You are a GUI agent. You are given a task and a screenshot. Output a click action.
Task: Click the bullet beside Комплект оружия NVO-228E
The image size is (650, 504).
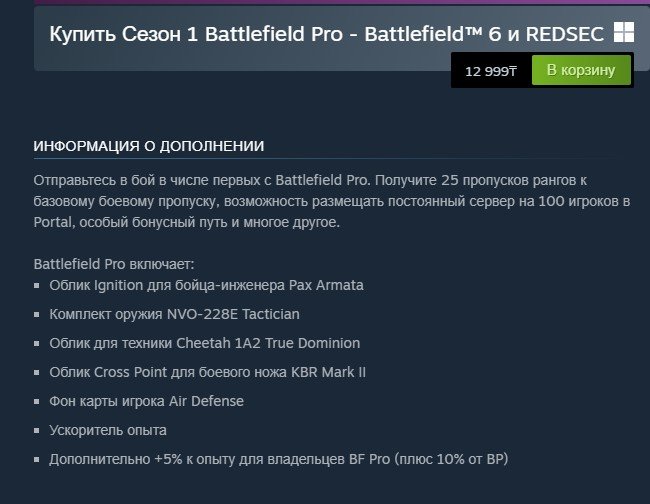point(38,315)
